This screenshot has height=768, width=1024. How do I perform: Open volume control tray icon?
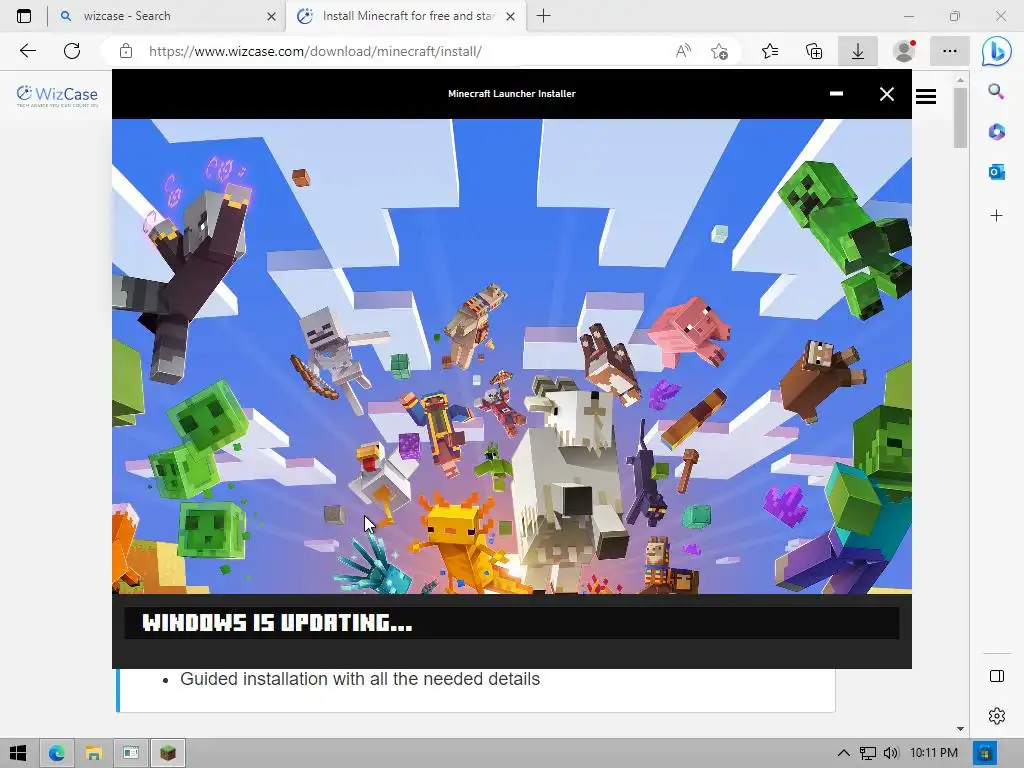(891, 753)
